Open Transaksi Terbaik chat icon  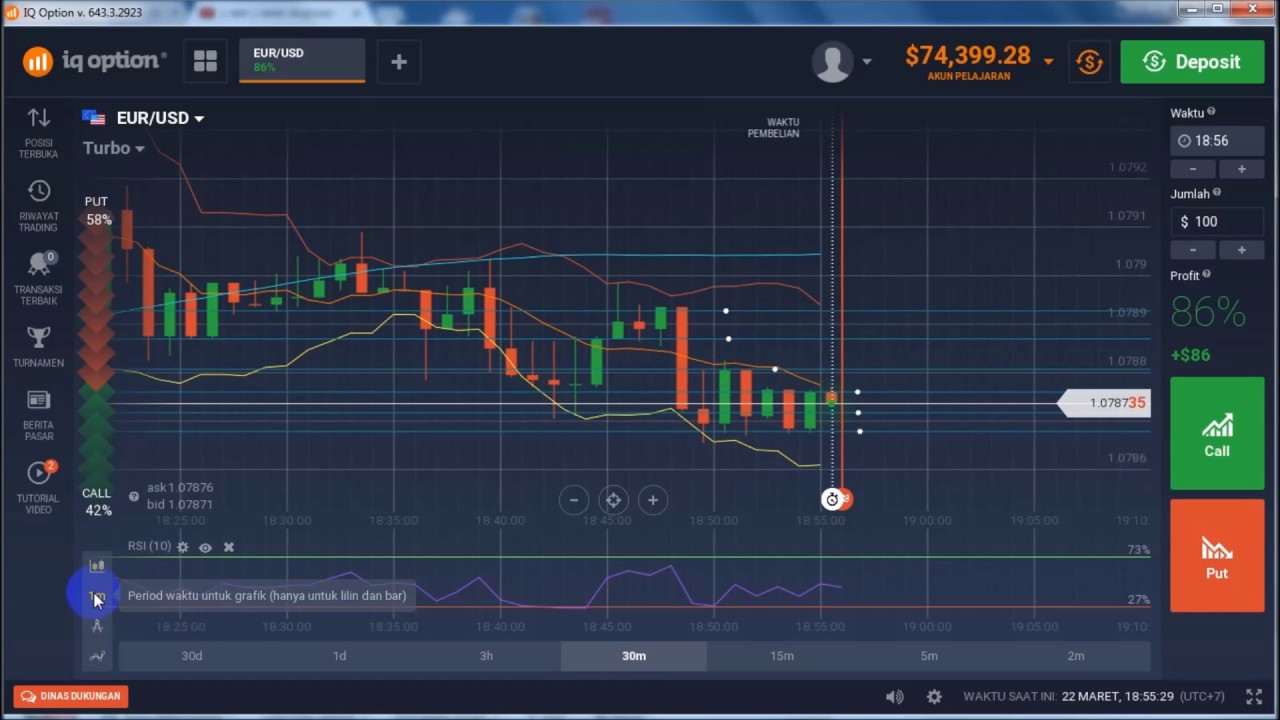point(38,279)
